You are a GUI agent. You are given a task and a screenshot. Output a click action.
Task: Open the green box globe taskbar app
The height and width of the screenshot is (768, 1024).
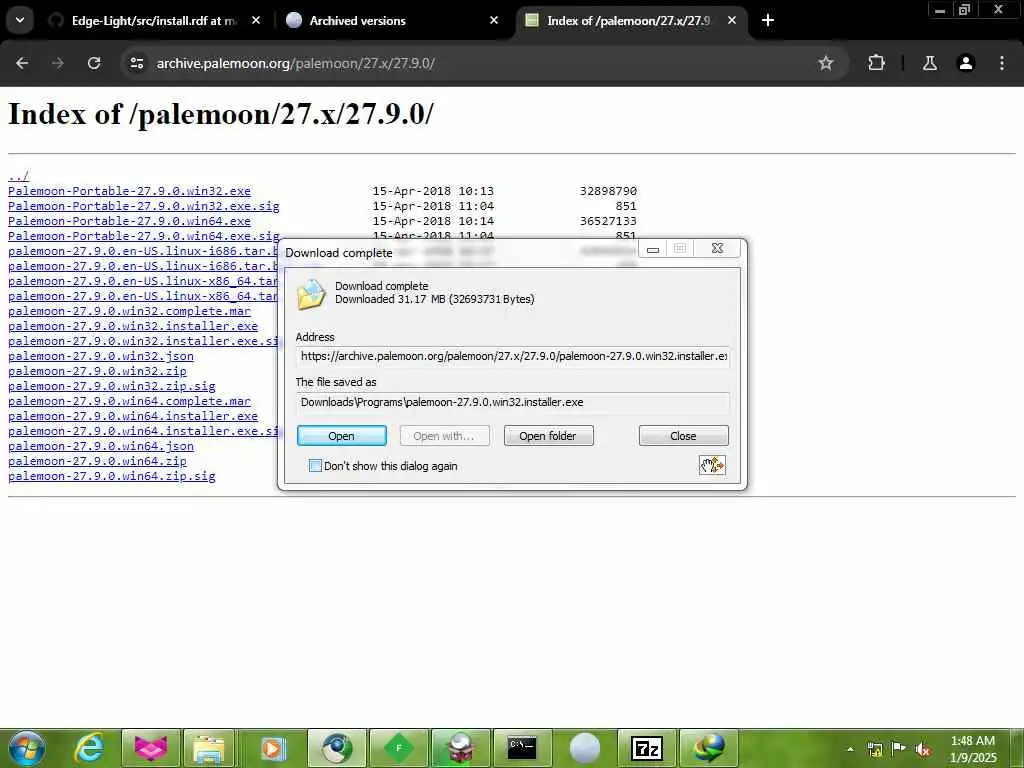460,748
